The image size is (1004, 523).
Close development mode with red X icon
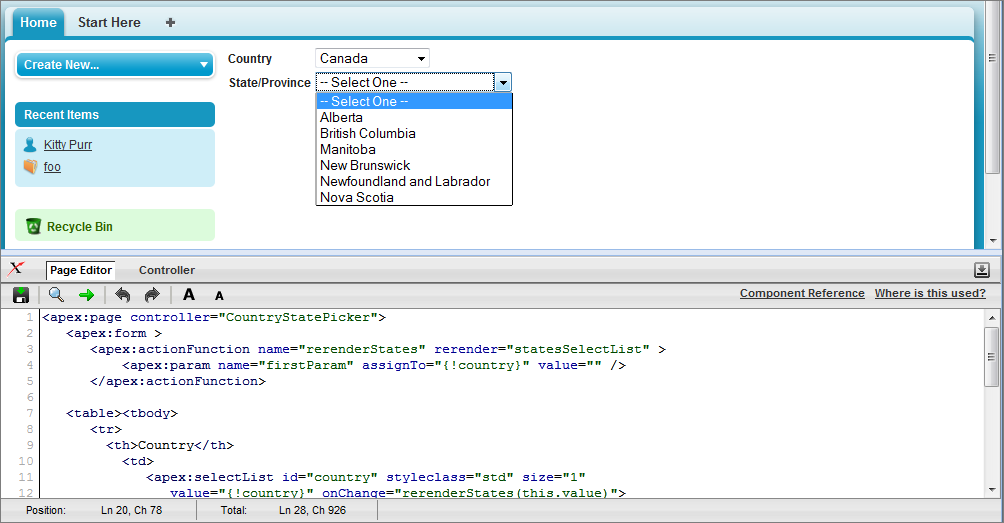click(x=16, y=269)
